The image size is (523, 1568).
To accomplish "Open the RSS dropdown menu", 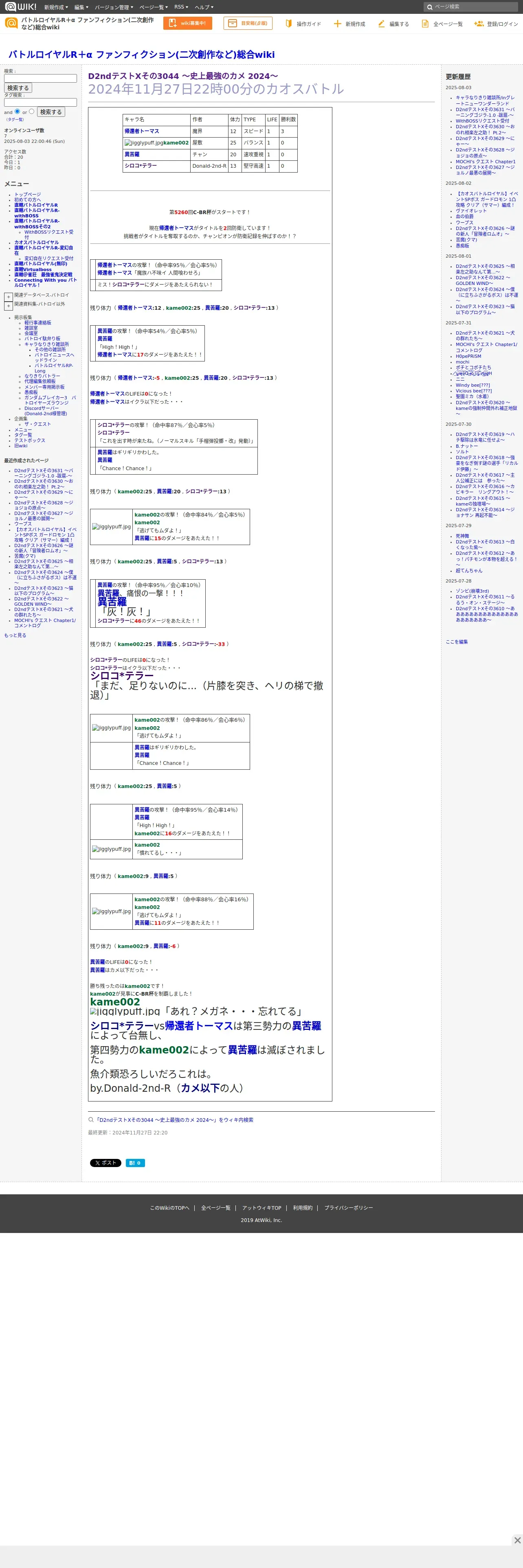I will (181, 7).
